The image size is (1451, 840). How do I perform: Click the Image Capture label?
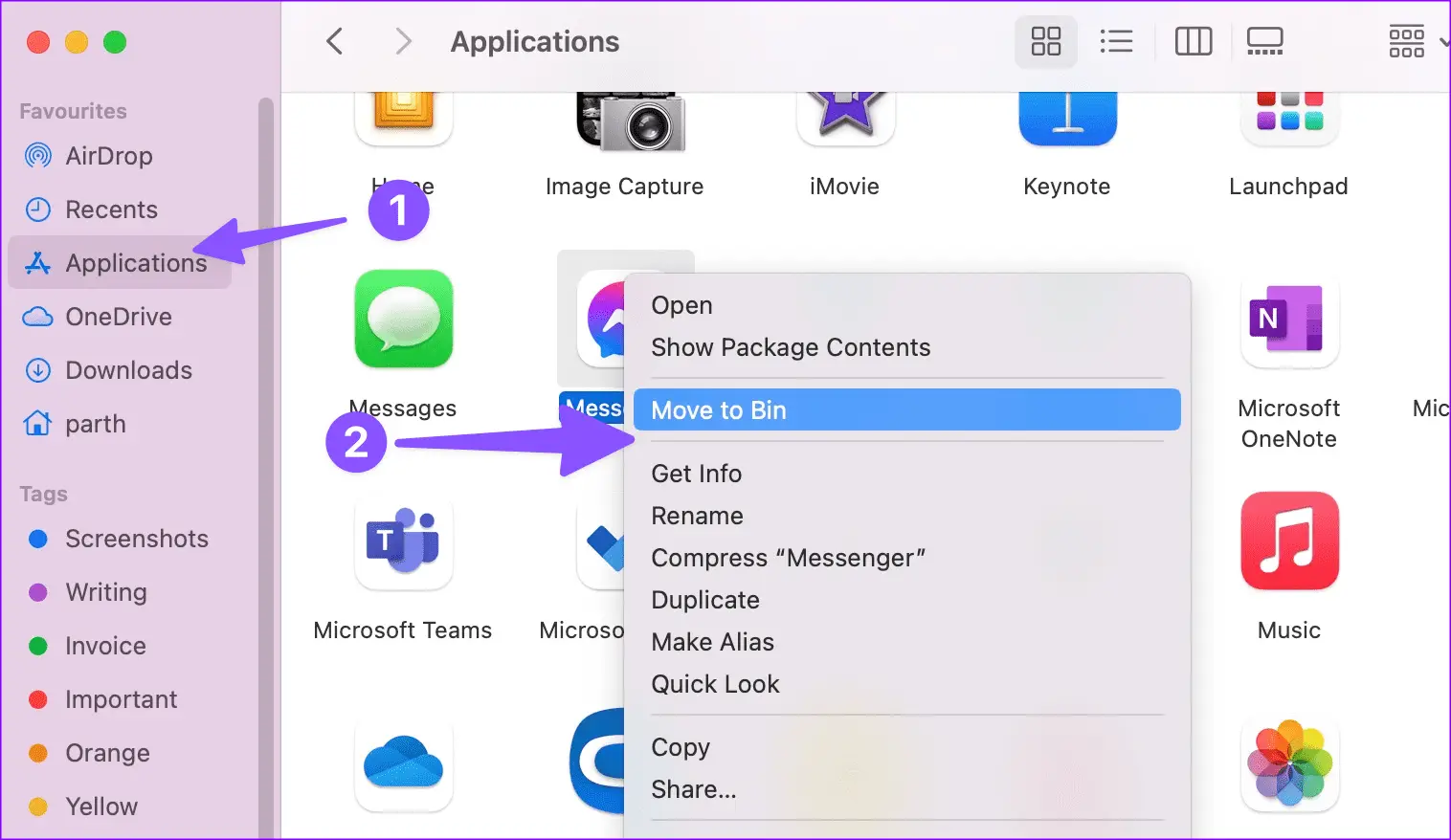(x=624, y=187)
